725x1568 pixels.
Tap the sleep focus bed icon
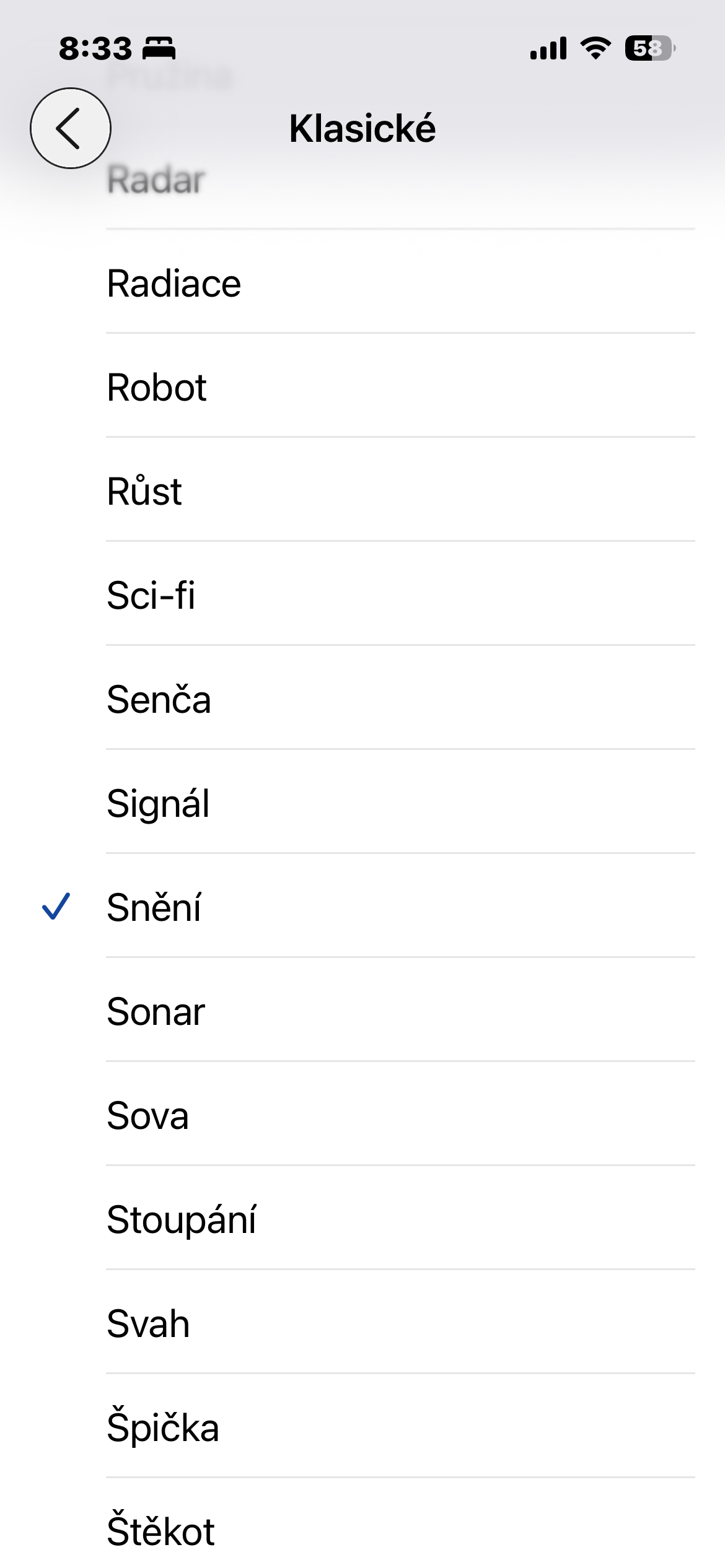[x=159, y=48]
